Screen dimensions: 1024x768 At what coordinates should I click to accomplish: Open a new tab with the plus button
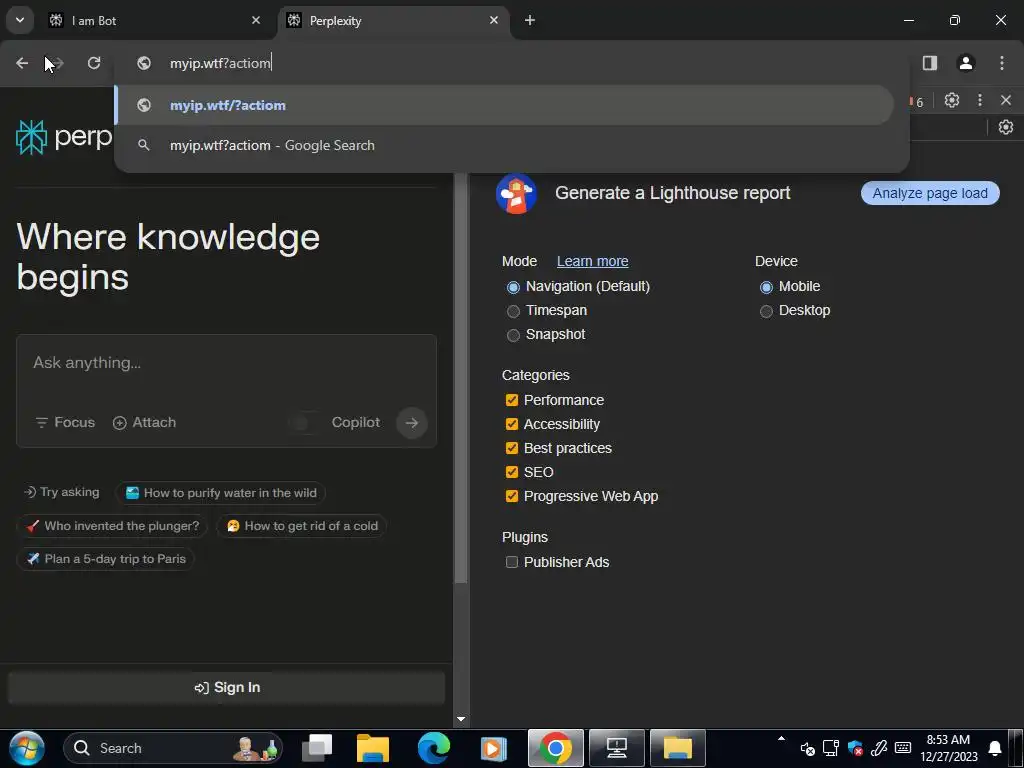click(x=530, y=20)
